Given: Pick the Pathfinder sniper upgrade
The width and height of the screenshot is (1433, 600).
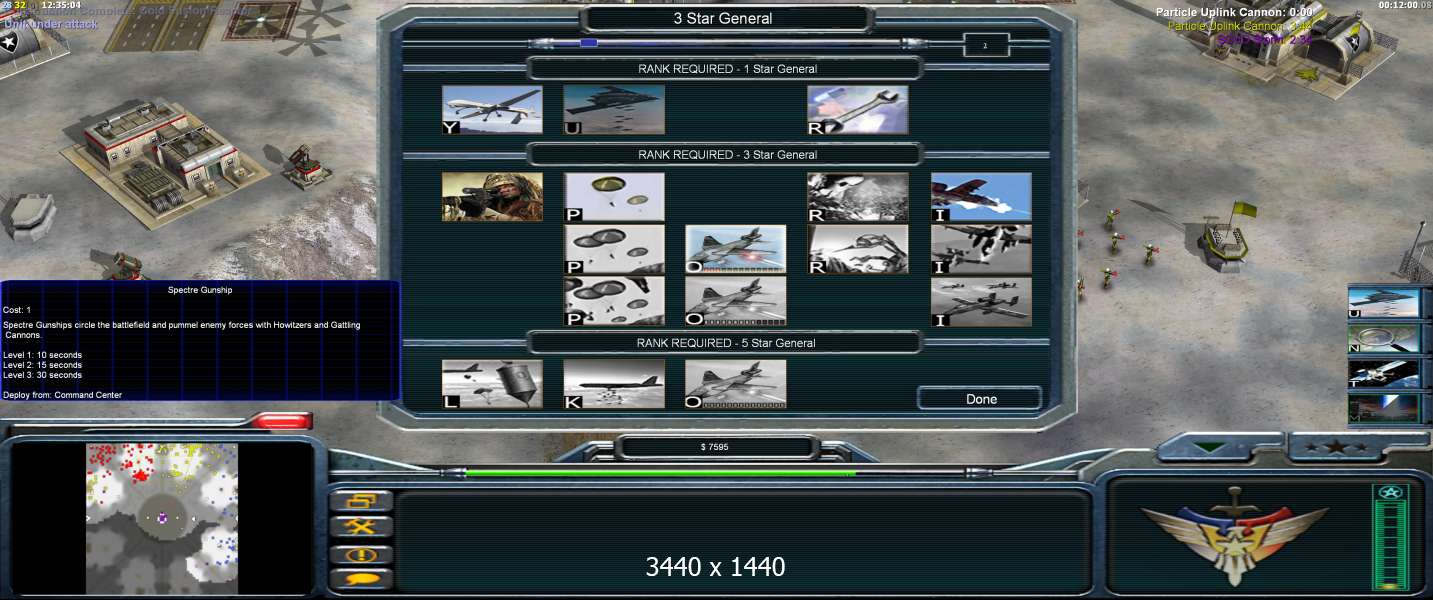Looking at the screenshot, I should click(x=492, y=197).
